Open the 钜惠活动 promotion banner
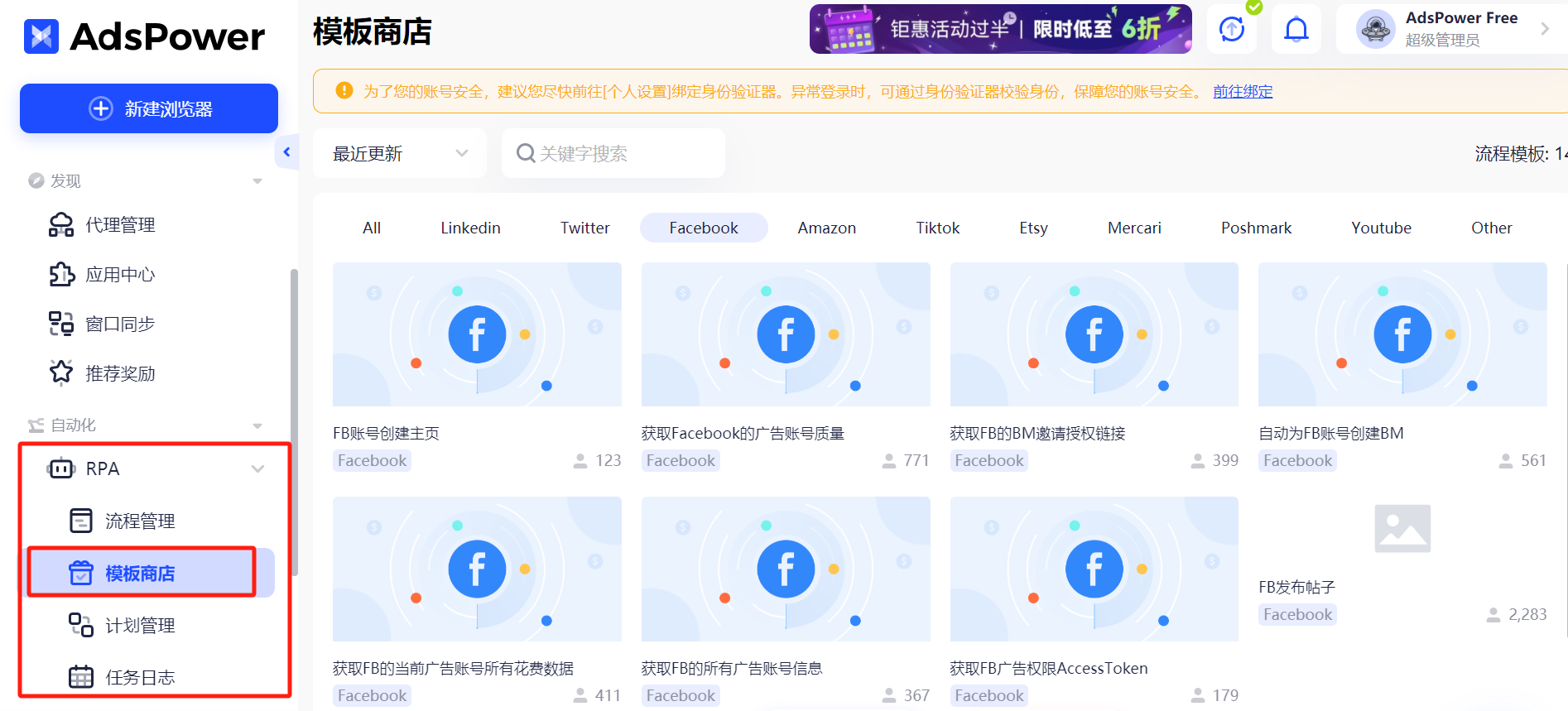Screen dimensions: 1568x711 (1001, 29)
